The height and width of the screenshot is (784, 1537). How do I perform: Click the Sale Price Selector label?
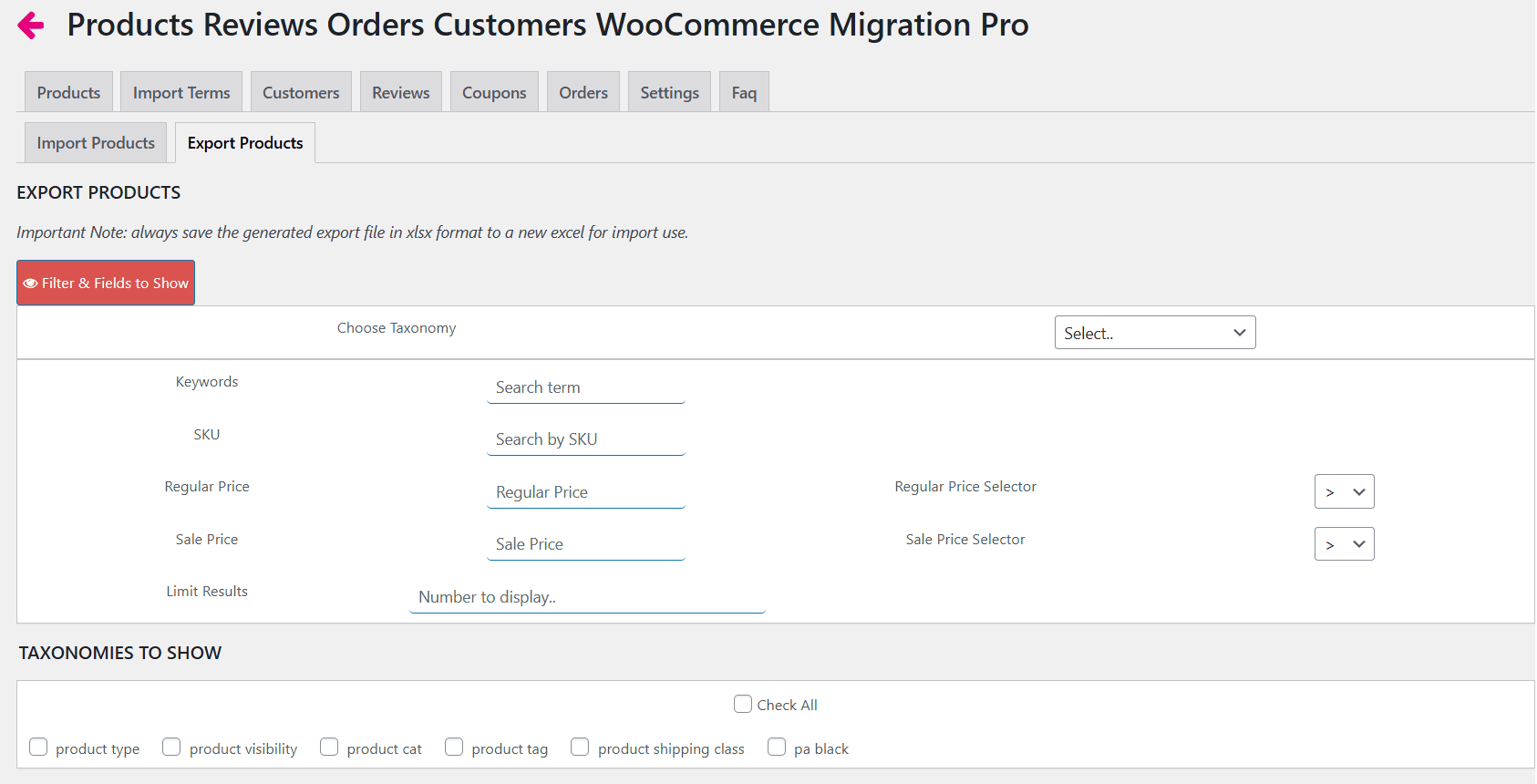[965, 540]
